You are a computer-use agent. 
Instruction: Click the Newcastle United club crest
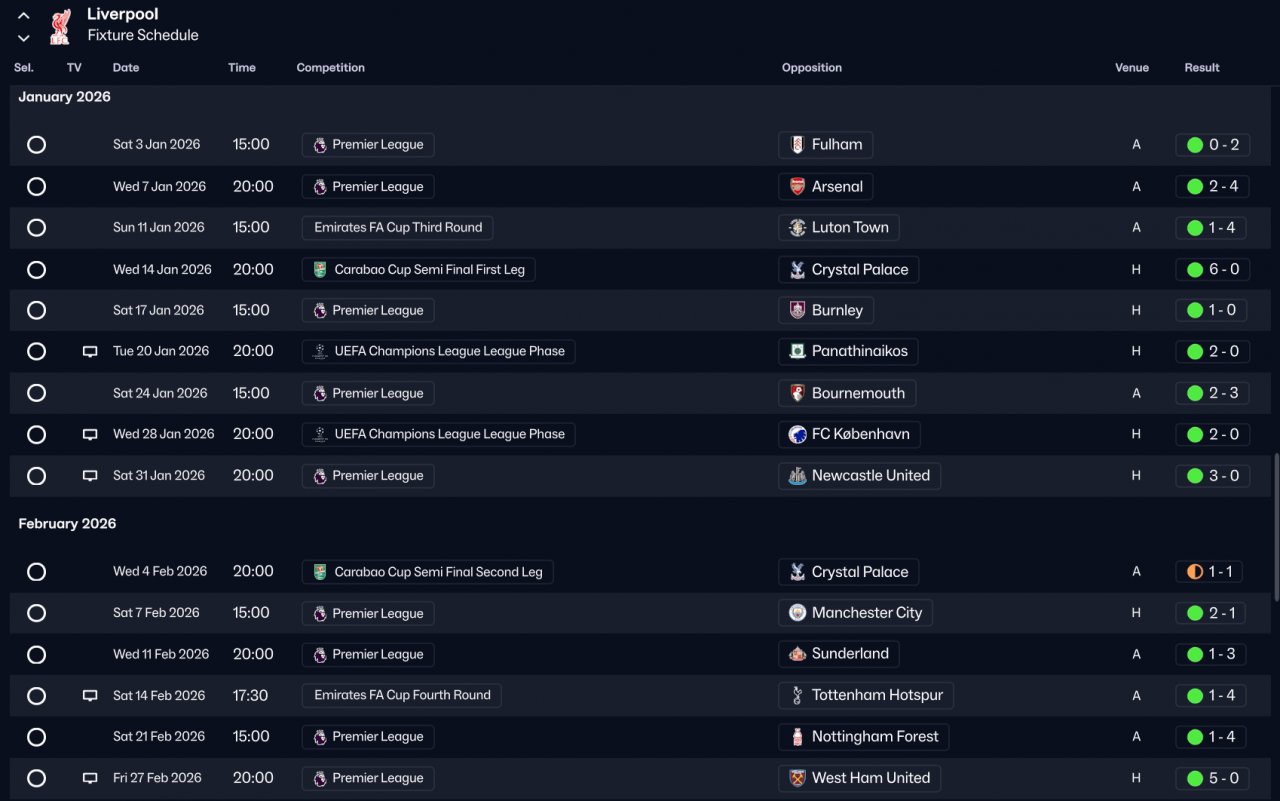[x=797, y=476]
